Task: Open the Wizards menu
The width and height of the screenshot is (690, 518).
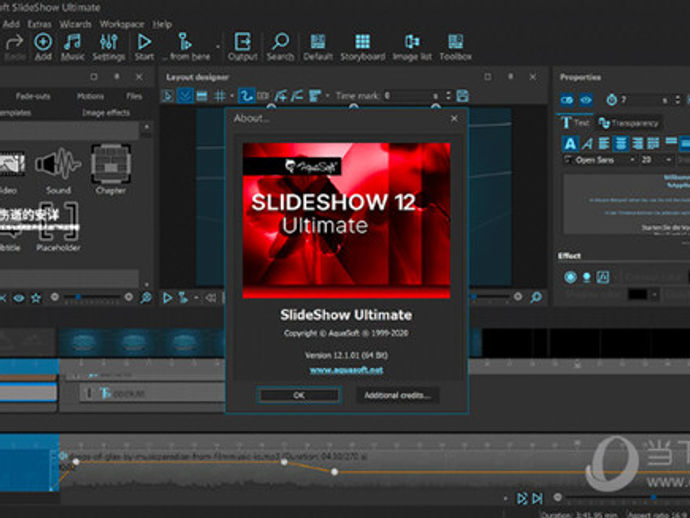Action: pyautogui.click(x=76, y=24)
